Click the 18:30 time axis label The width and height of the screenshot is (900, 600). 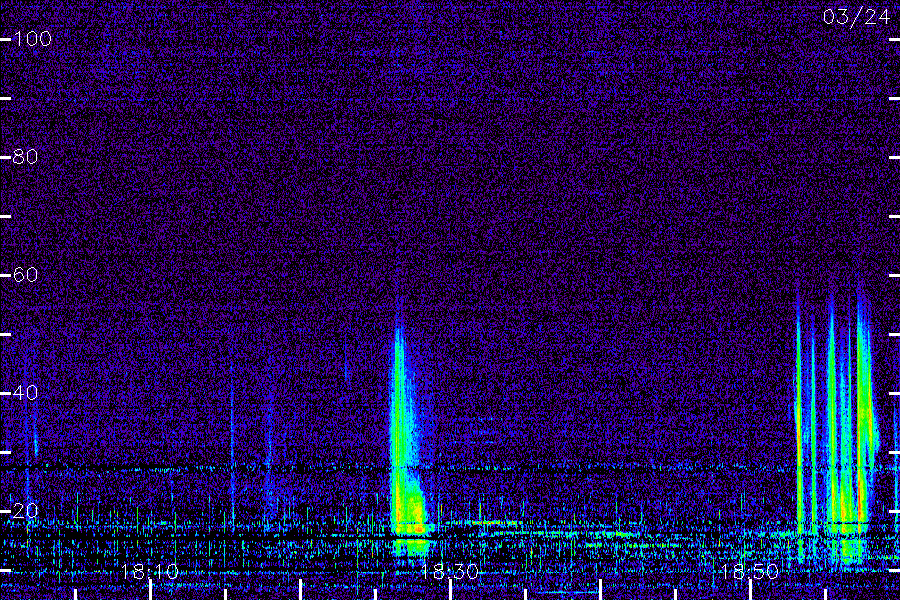click(x=449, y=571)
